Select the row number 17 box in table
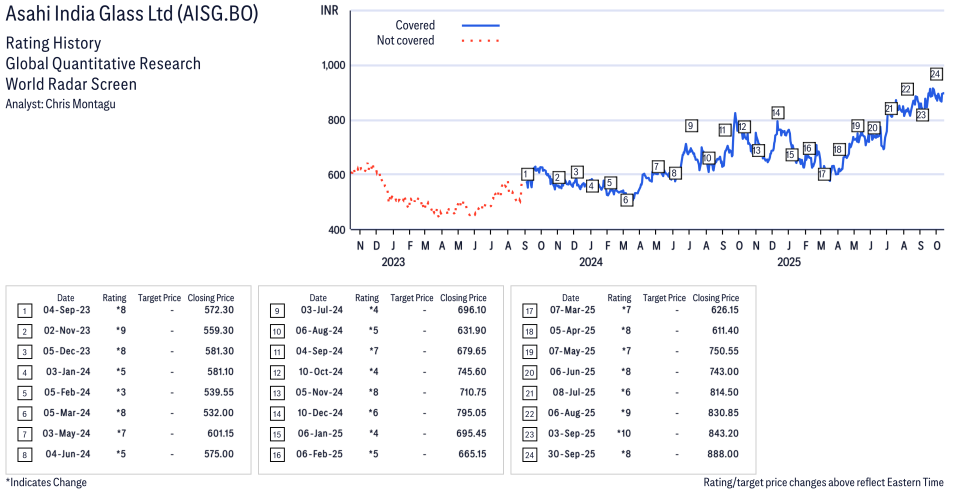Viewport: 955px width, 489px height. tap(529, 310)
